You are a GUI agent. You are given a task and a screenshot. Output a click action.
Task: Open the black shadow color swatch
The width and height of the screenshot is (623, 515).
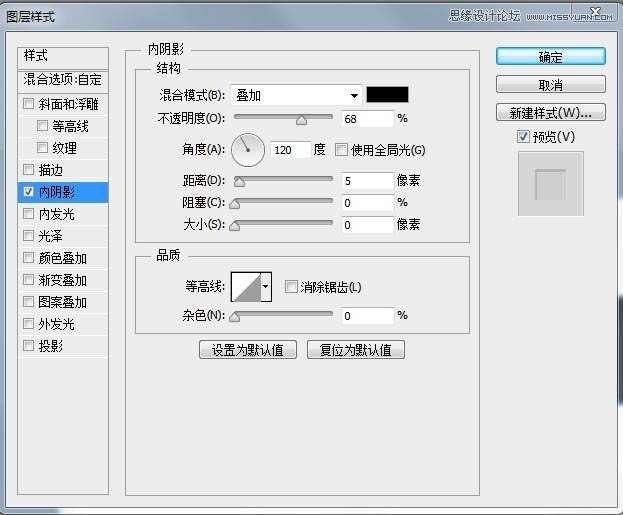click(x=387, y=95)
